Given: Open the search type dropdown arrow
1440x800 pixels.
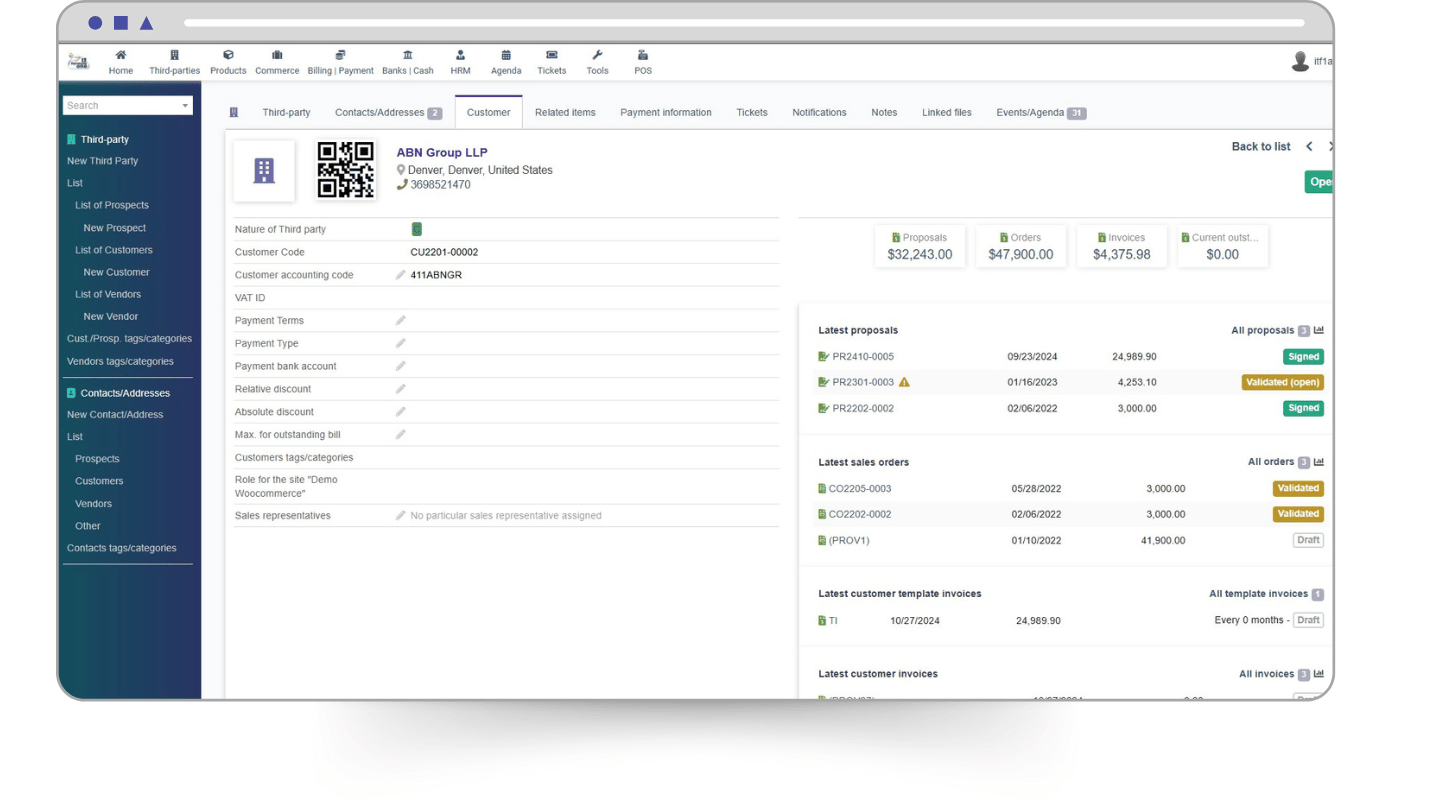Looking at the screenshot, I should coord(185,106).
